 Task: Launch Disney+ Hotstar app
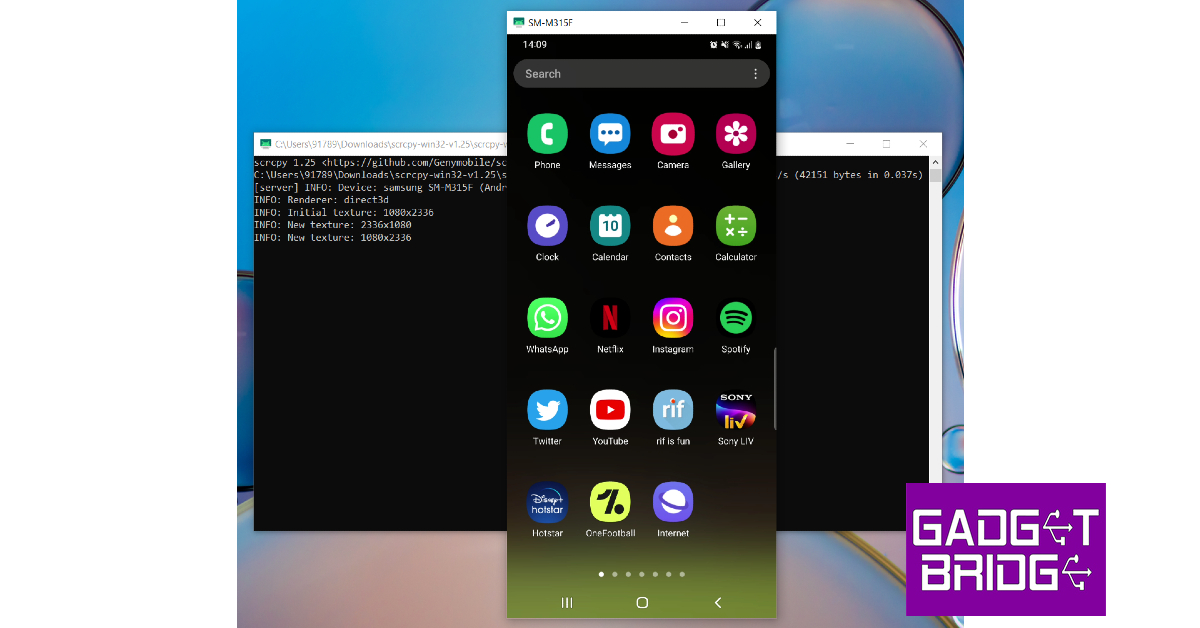point(547,502)
